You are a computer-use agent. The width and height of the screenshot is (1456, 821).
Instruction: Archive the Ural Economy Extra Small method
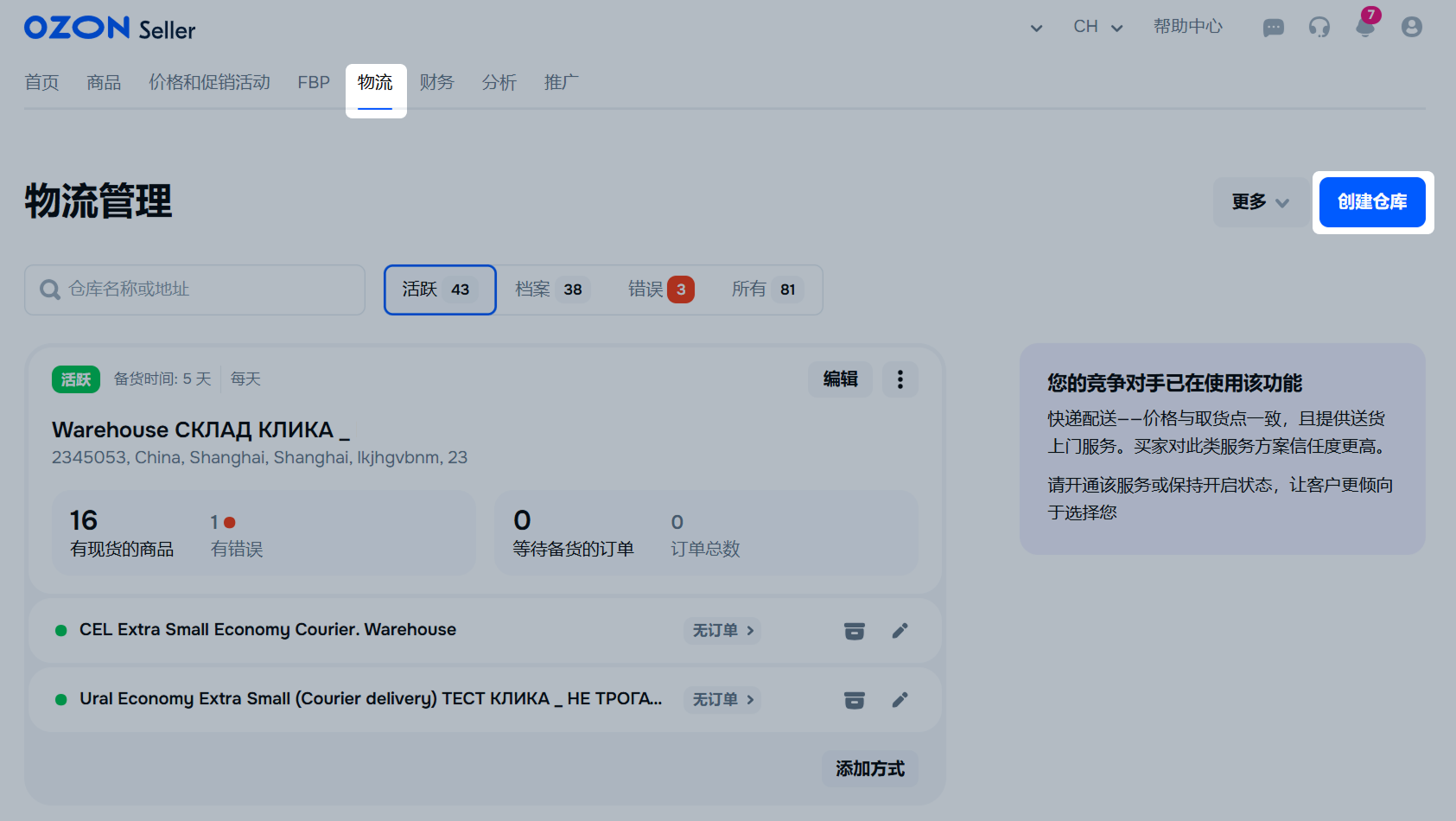pos(854,700)
